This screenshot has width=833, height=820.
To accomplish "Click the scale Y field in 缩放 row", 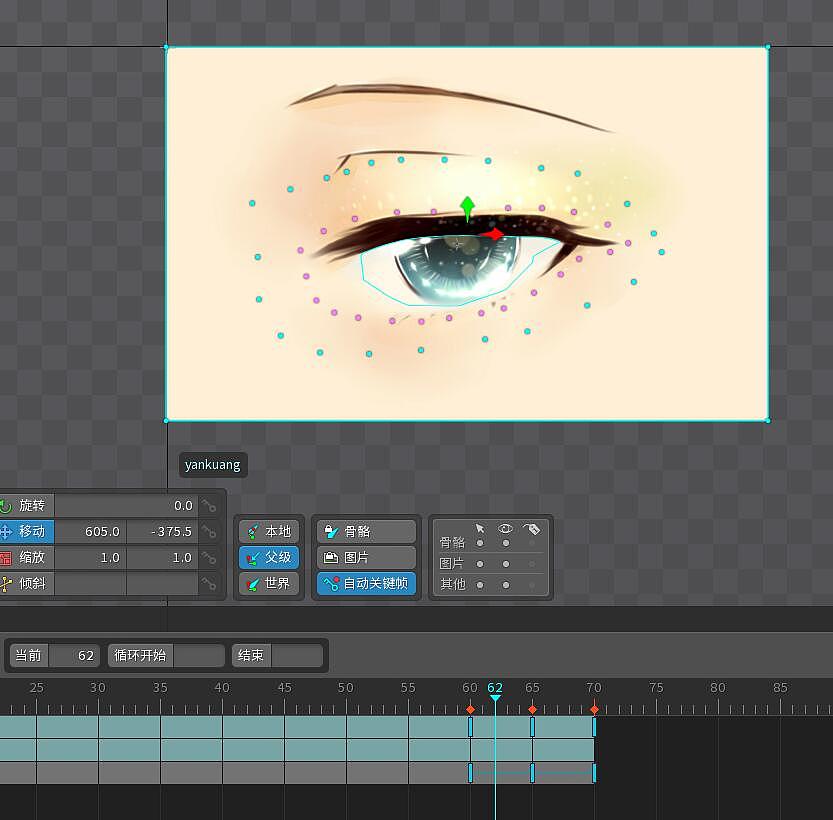I will [x=163, y=558].
